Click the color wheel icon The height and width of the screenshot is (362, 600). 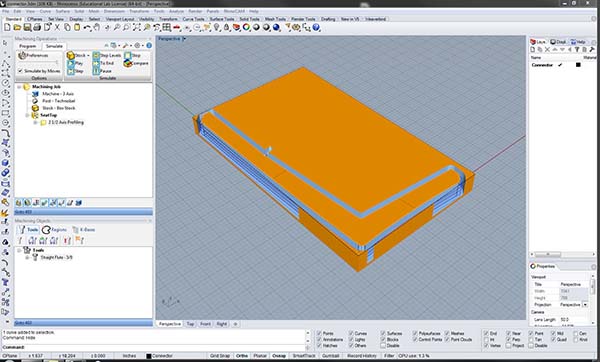(246, 27)
